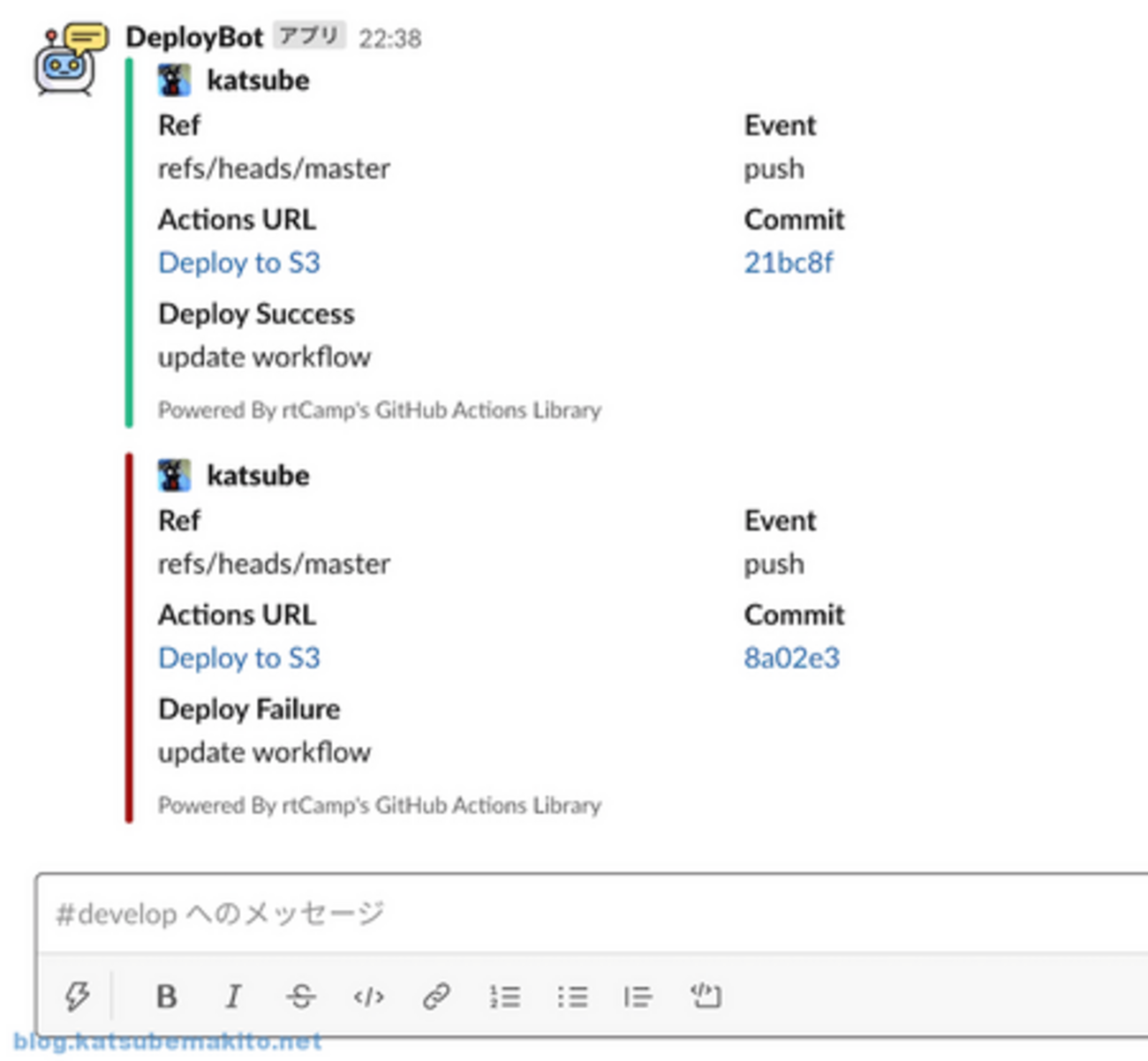This screenshot has width=1148, height=1061.
Task: Toggle strikethrough formatting
Action: click(301, 997)
